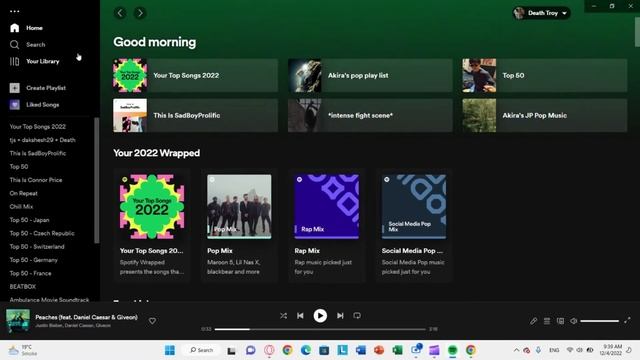This screenshot has width=640, height=360.
Task: Click the plus icon next to Create Playlist
Action: point(15,88)
